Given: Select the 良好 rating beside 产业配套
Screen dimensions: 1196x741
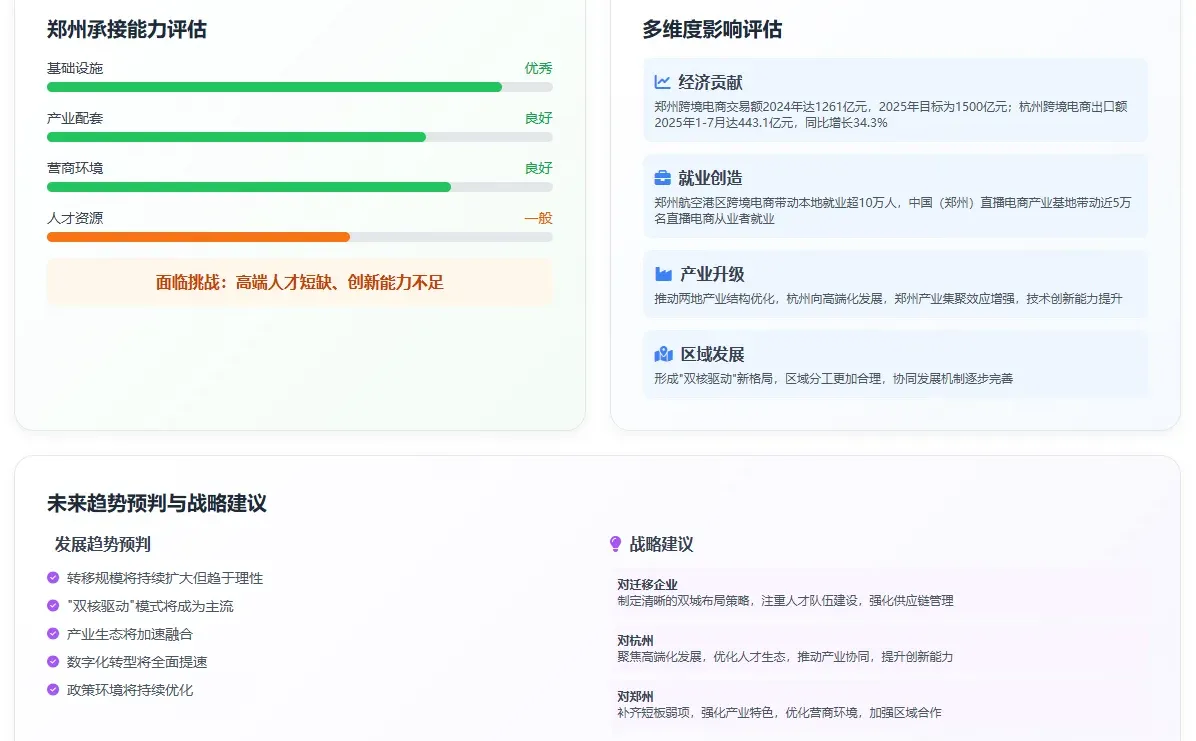Looking at the screenshot, I should pos(540,118).
